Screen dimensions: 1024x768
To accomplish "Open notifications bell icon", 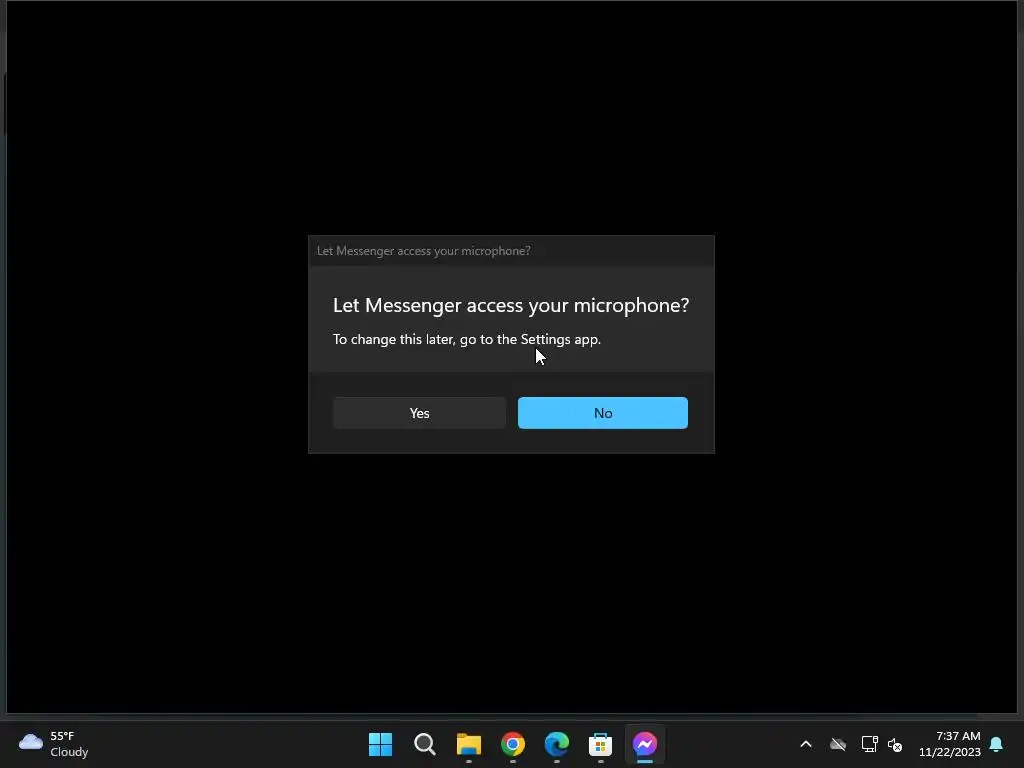I will (997, 744).
